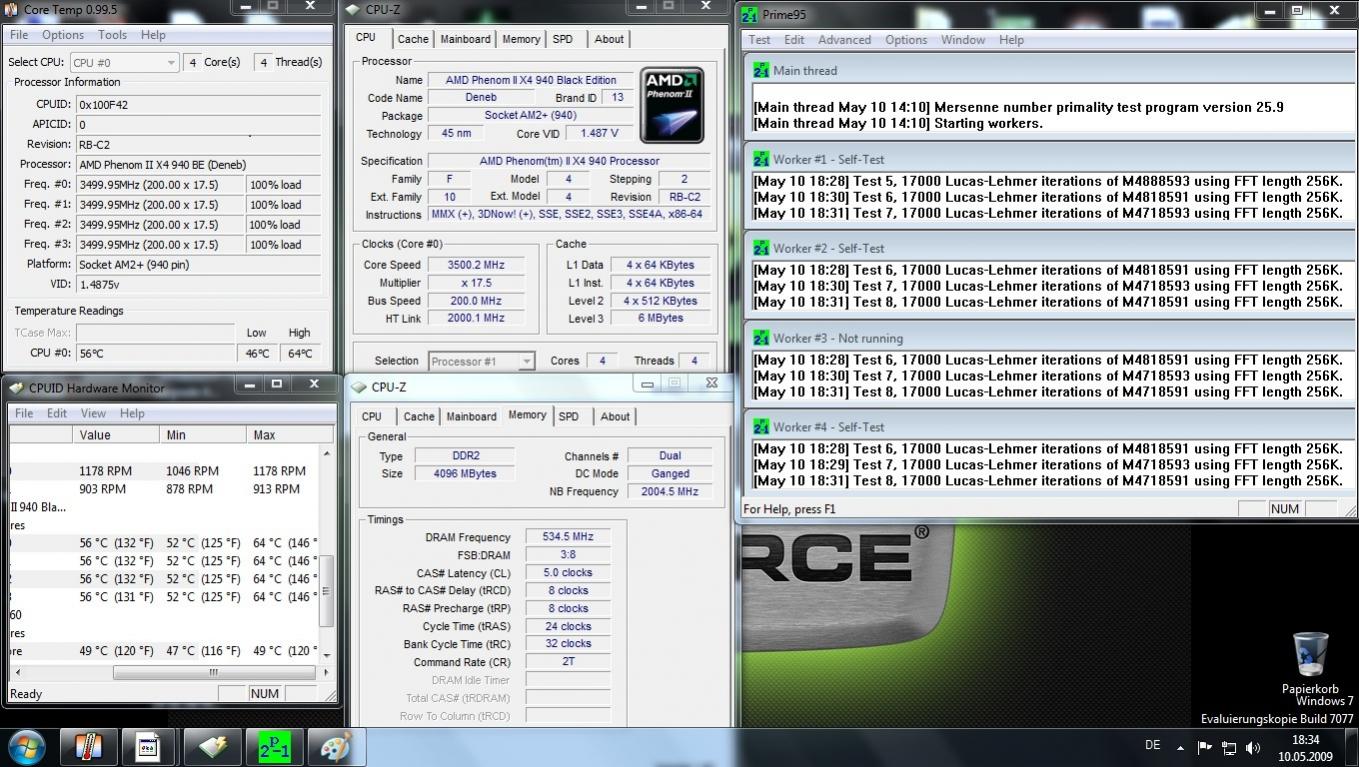1359x767 pixels.
Task: Open the Paint palette taskbar icon
Action: pos(335,747)
